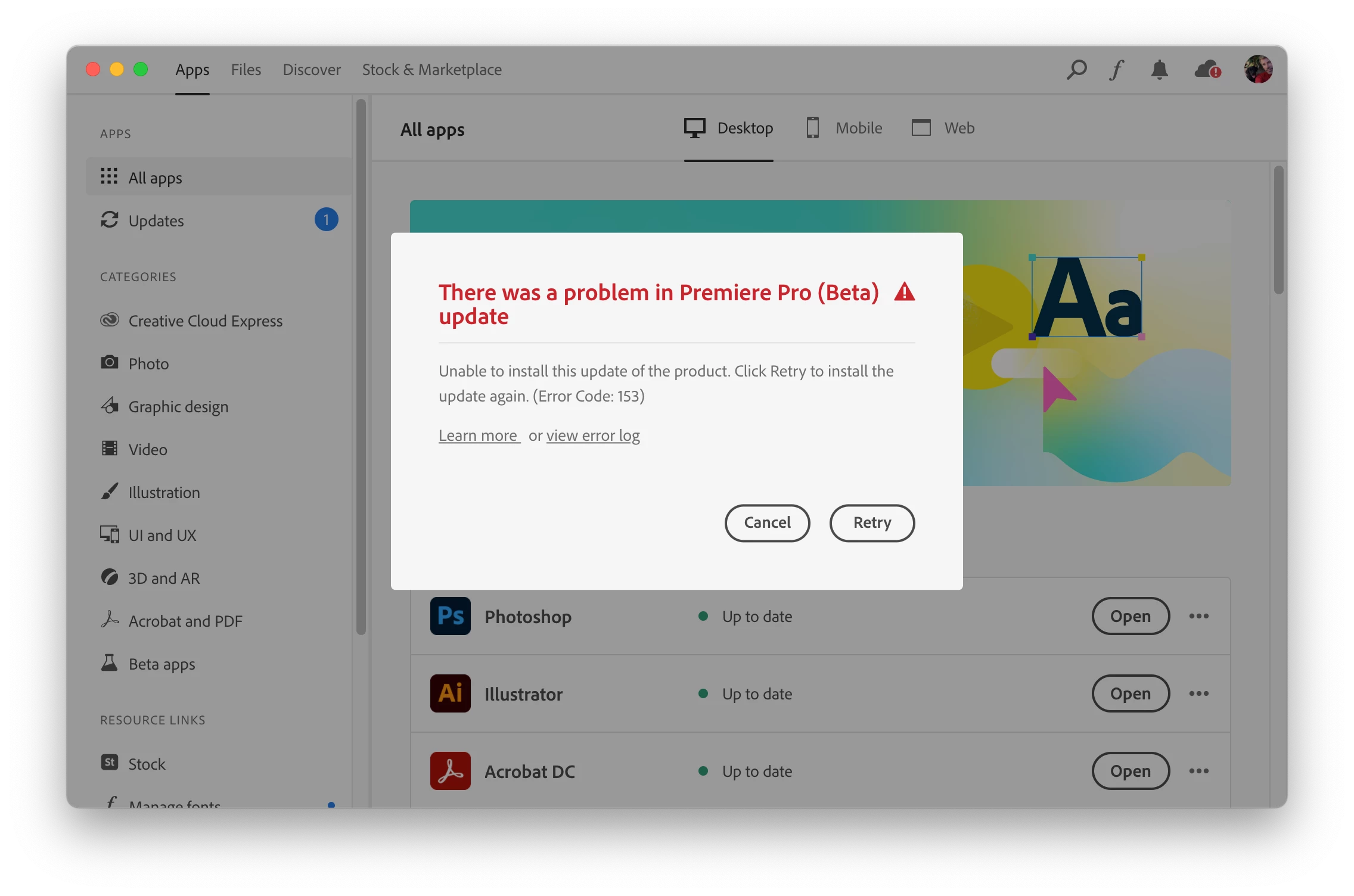Click the Illustrator app icon

[450, 693]
